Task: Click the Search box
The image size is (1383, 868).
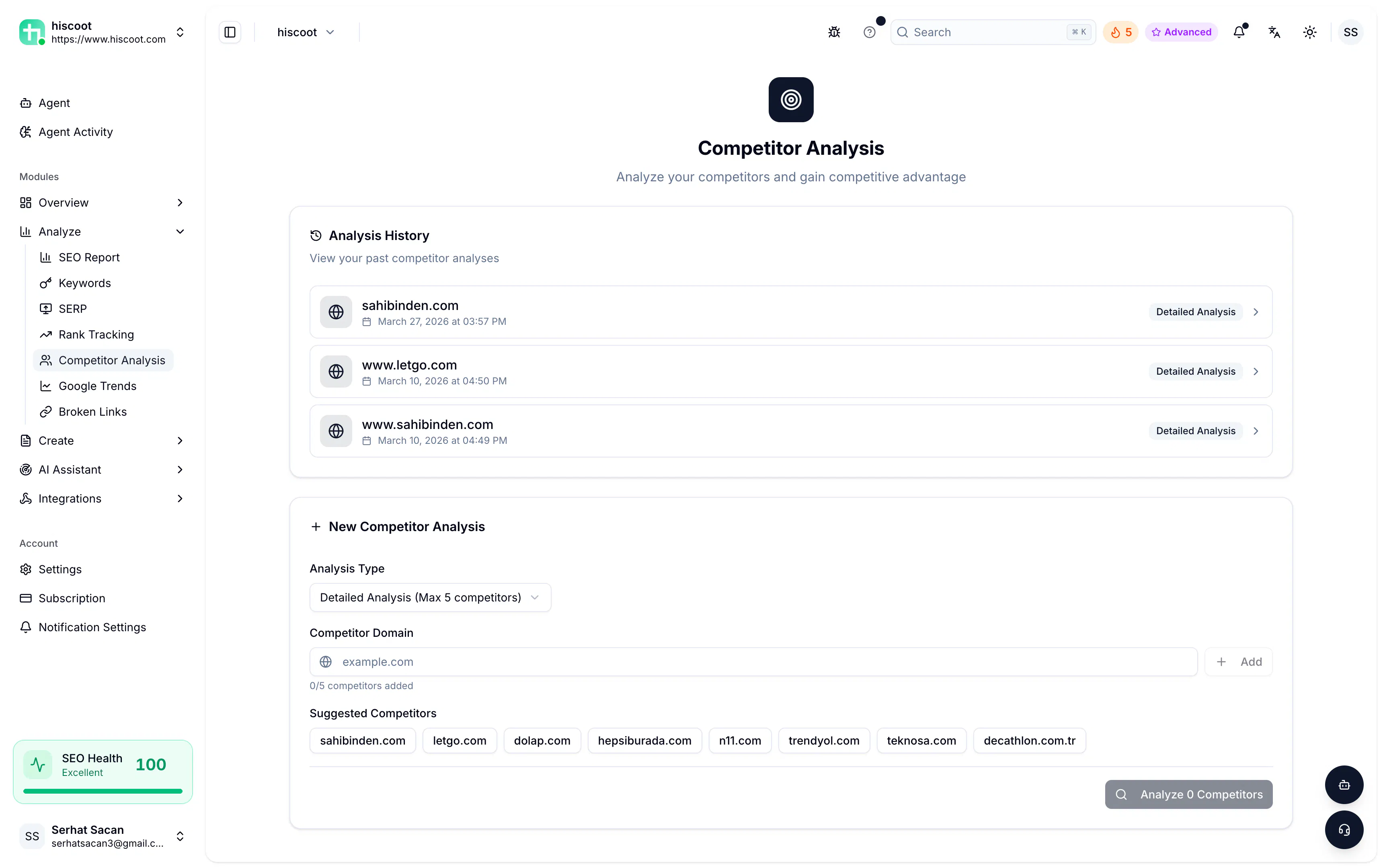Action: (993, 32)
